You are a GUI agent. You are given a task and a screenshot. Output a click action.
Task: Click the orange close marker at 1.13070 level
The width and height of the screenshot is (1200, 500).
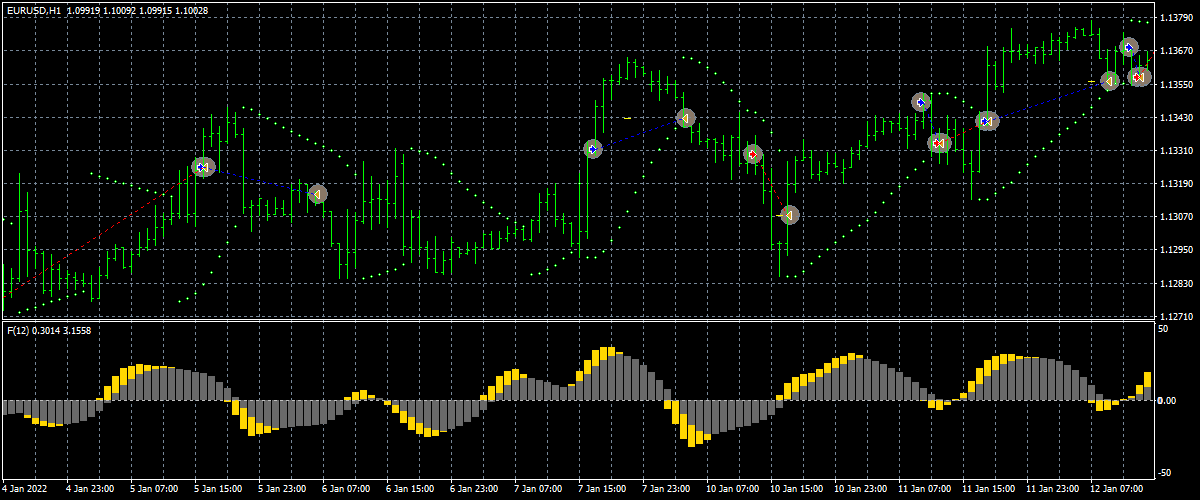coord(789,215)
